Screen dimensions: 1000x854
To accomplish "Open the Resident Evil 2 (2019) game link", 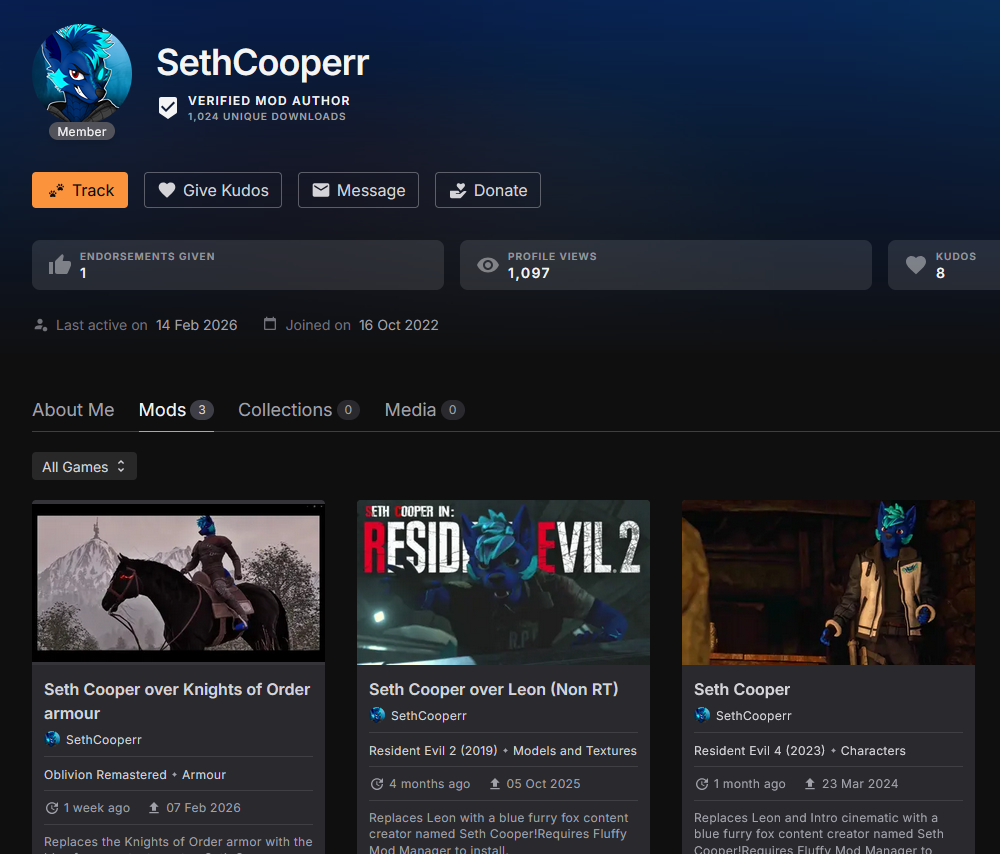I will (x=433, y=751).
